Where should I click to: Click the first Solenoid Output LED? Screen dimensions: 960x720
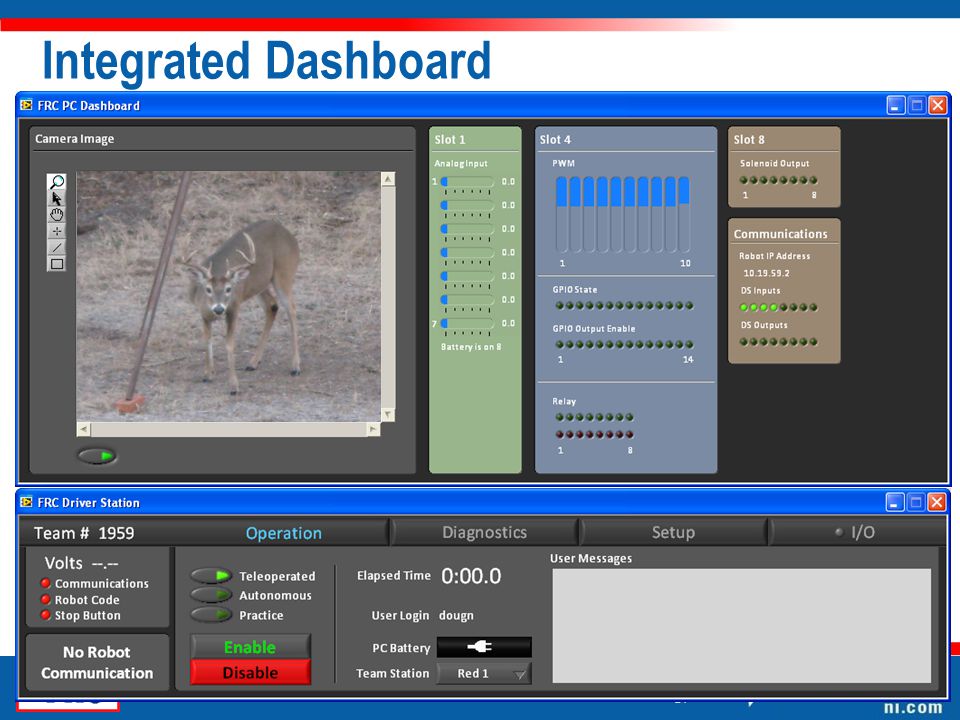[744, 180]
